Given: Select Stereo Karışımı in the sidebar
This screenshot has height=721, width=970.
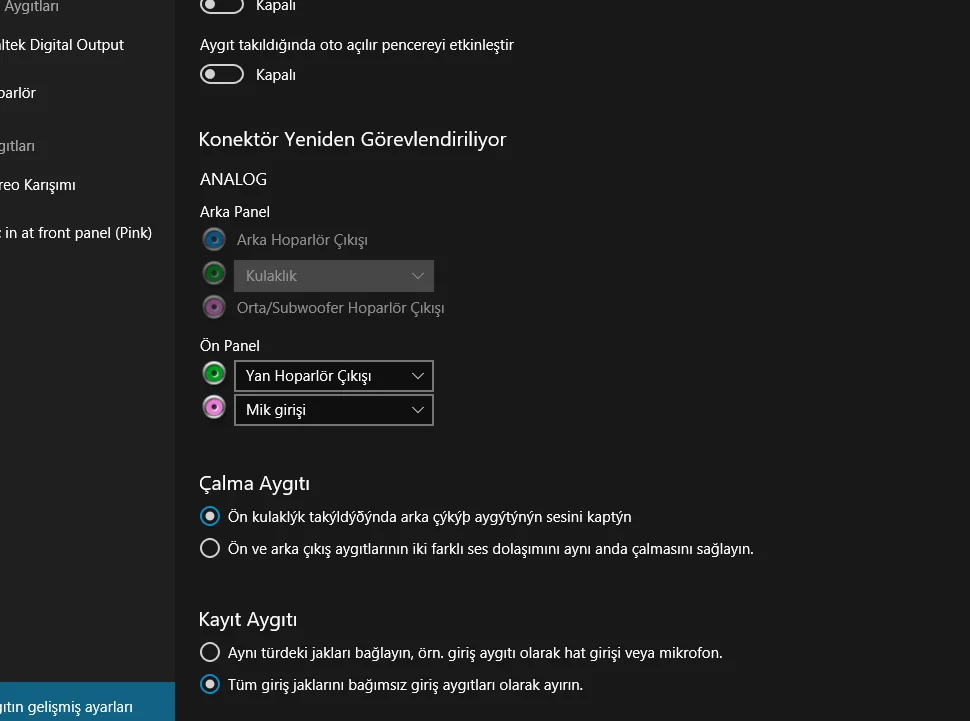Looking at the screenshot, I should tap(38, 185).
